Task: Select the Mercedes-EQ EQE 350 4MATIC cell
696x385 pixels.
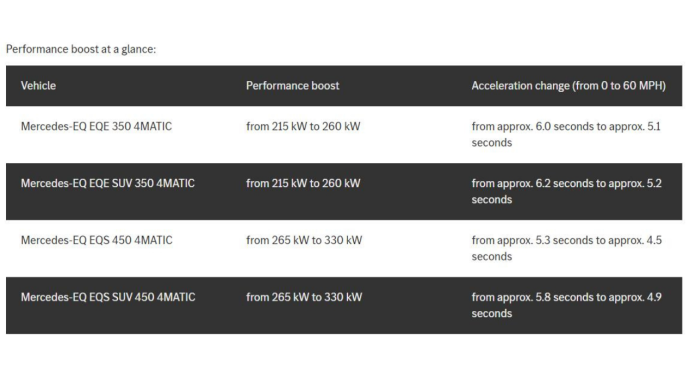Action: 96,127
